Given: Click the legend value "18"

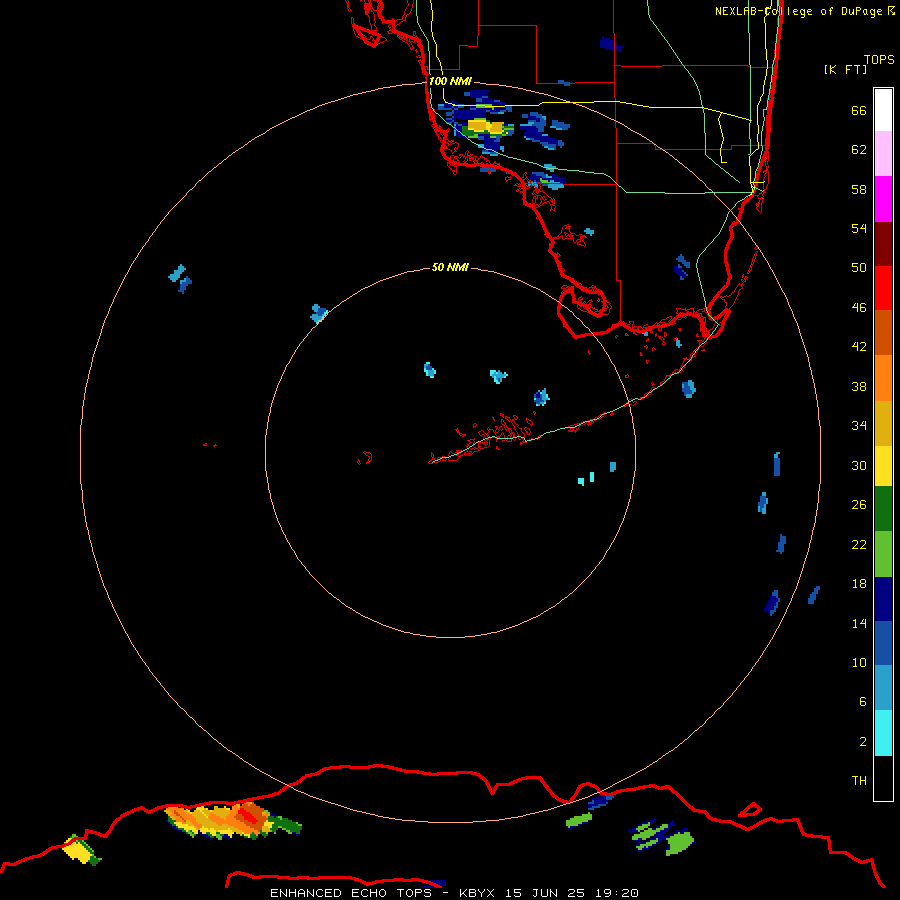Looking at the screenshot, I should click(859, 584).
